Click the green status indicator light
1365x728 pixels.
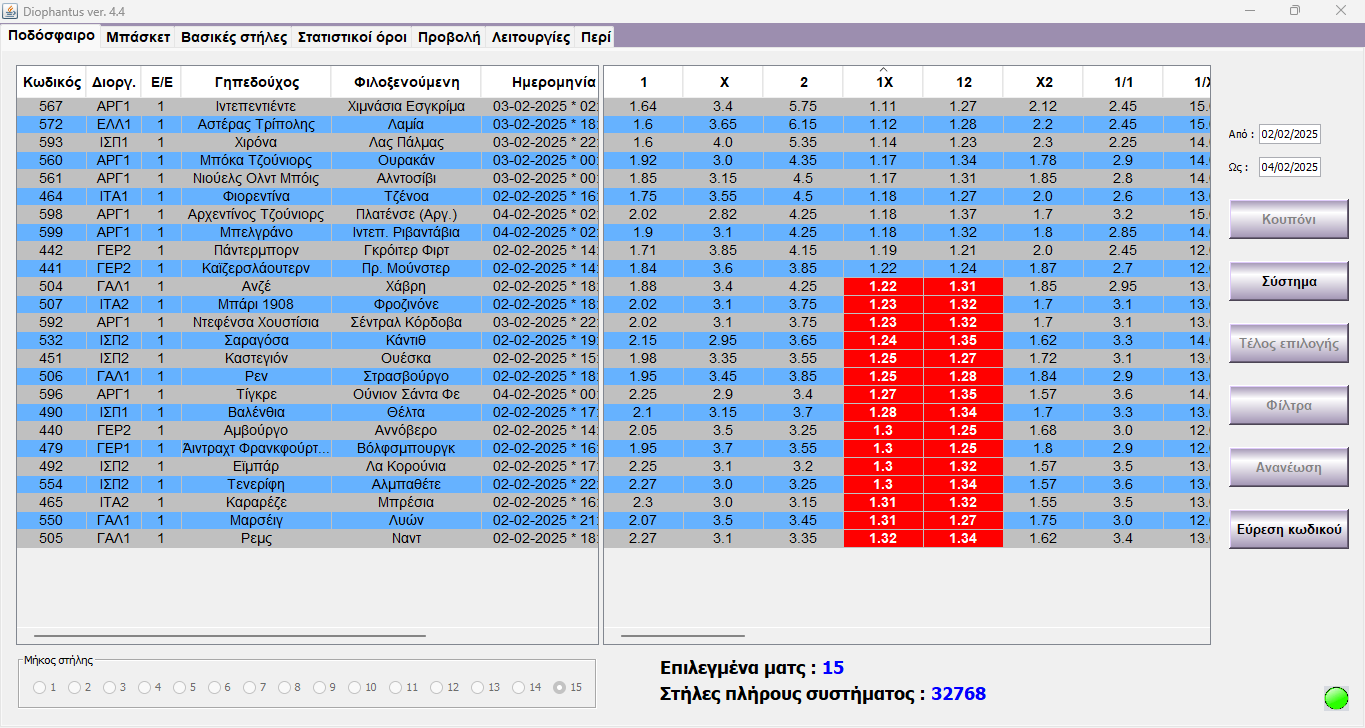pos(1336,698)
